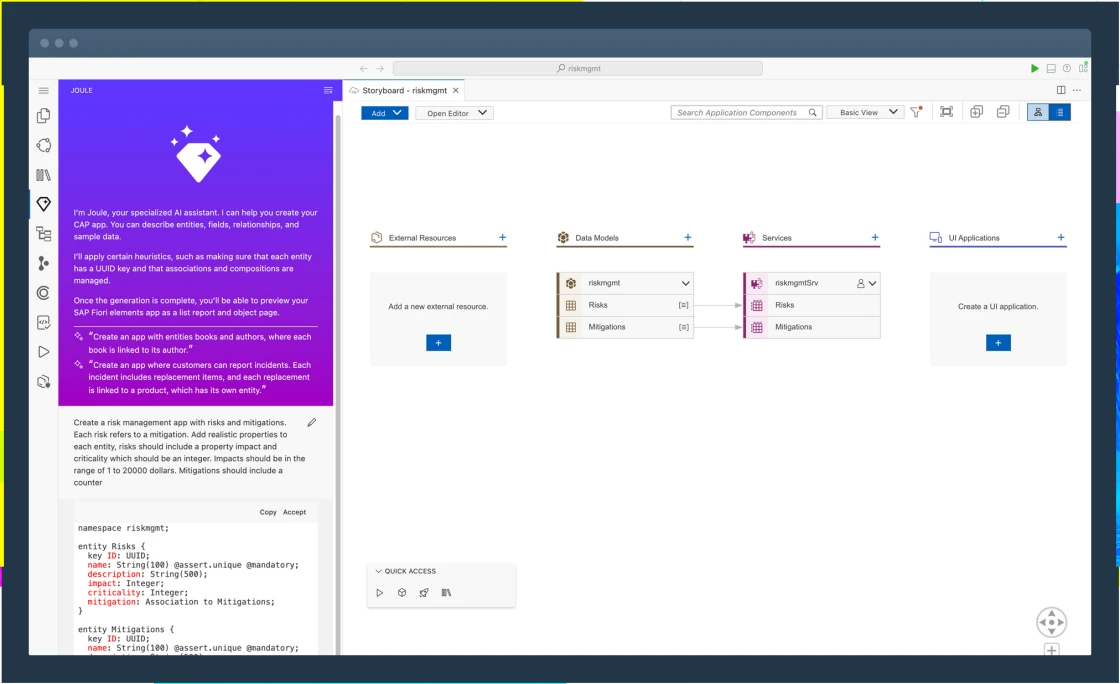
Task: Open Joule panel options menu icon
Action: pyautogui.click(x=328, y=91)
